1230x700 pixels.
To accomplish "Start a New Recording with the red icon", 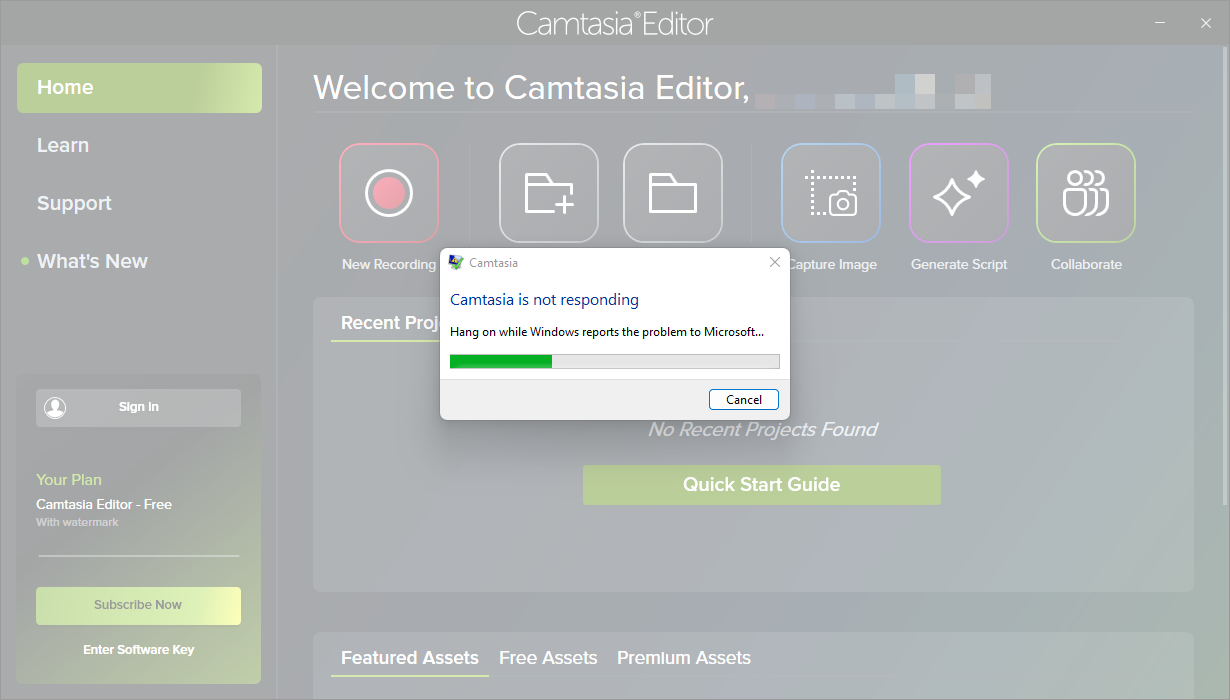I will pyautogui.click(x=389, y=193).
